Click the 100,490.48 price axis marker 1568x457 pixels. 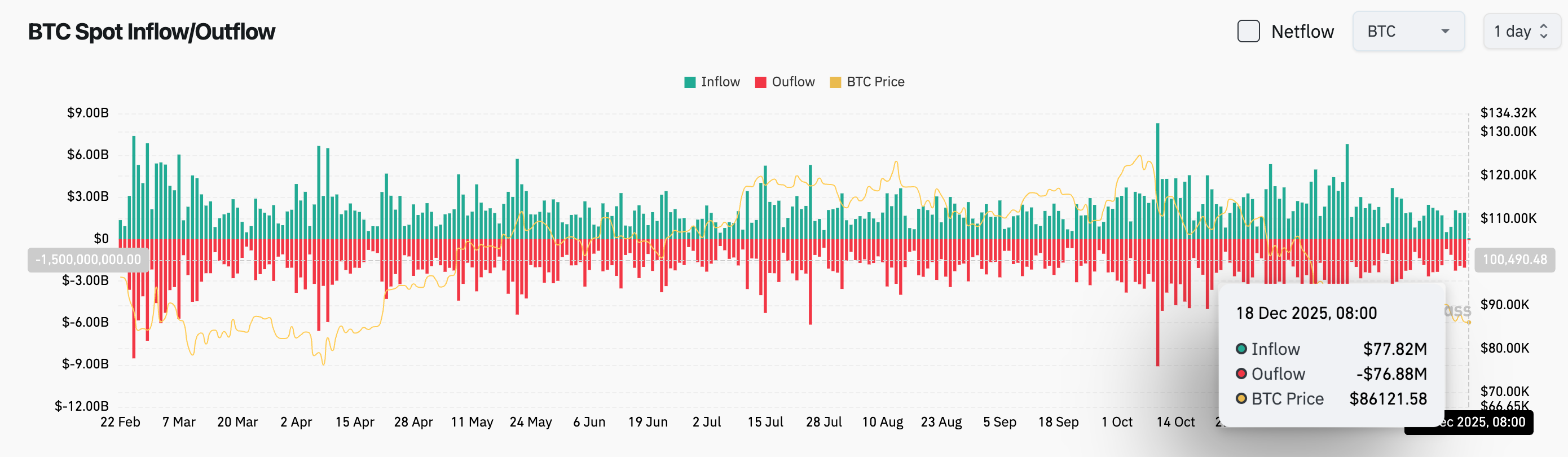tap(1515, 260)
